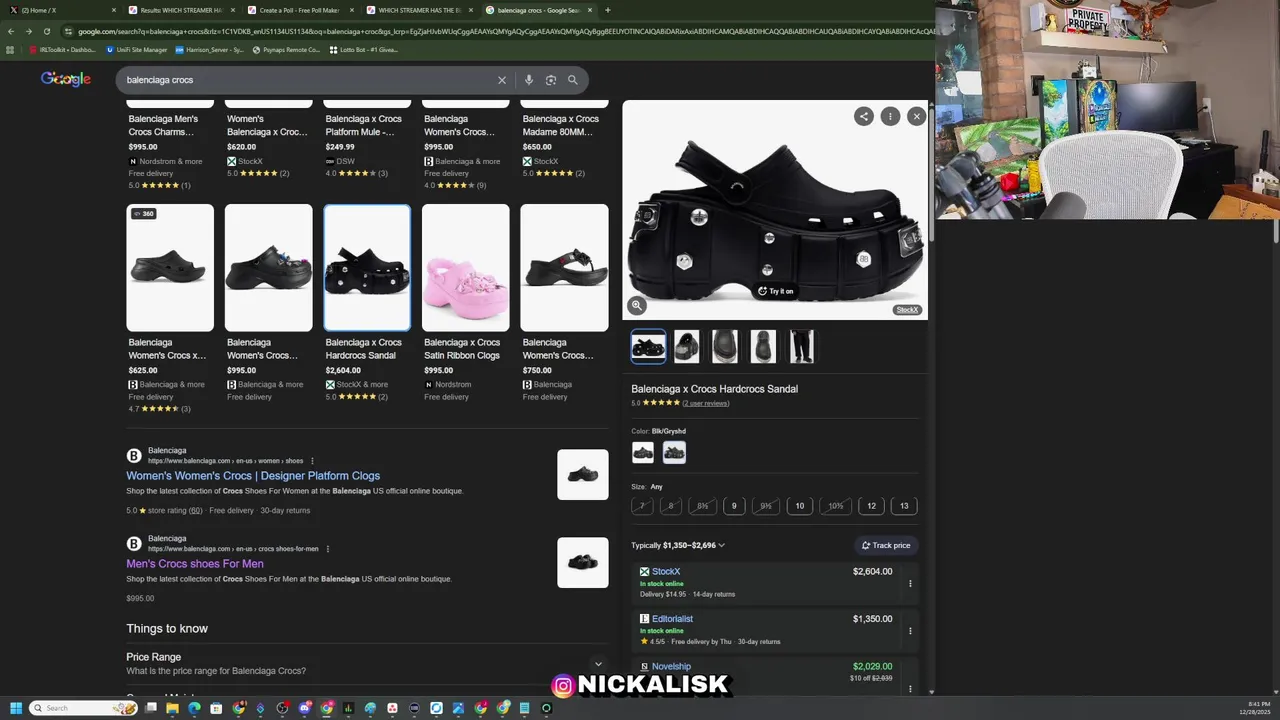This screenshot has width=1280, height=720.
Task: Open product panel three-dot options
Action: click(890, 116)
